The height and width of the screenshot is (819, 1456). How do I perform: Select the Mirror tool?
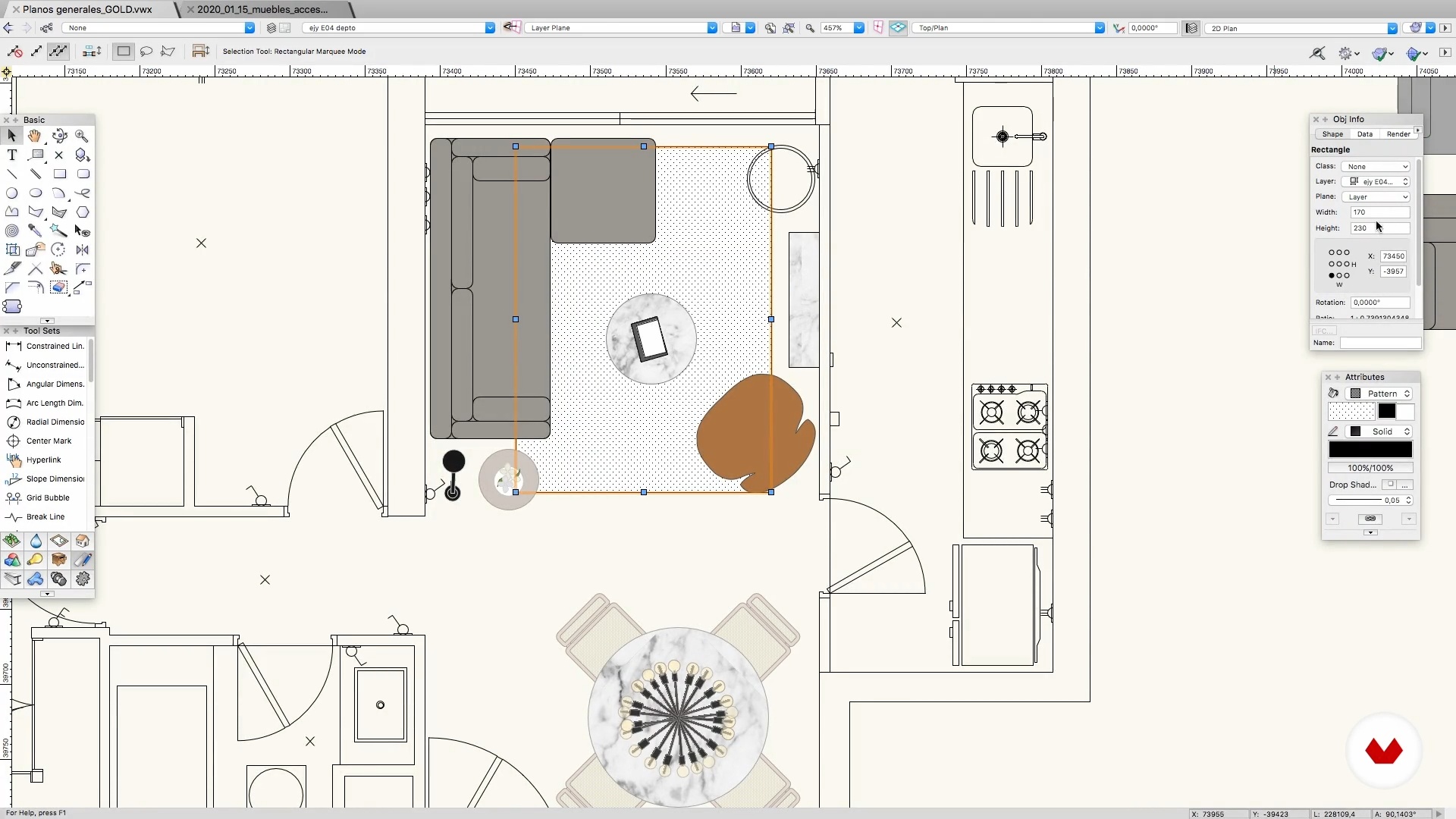tap(83, 249)
